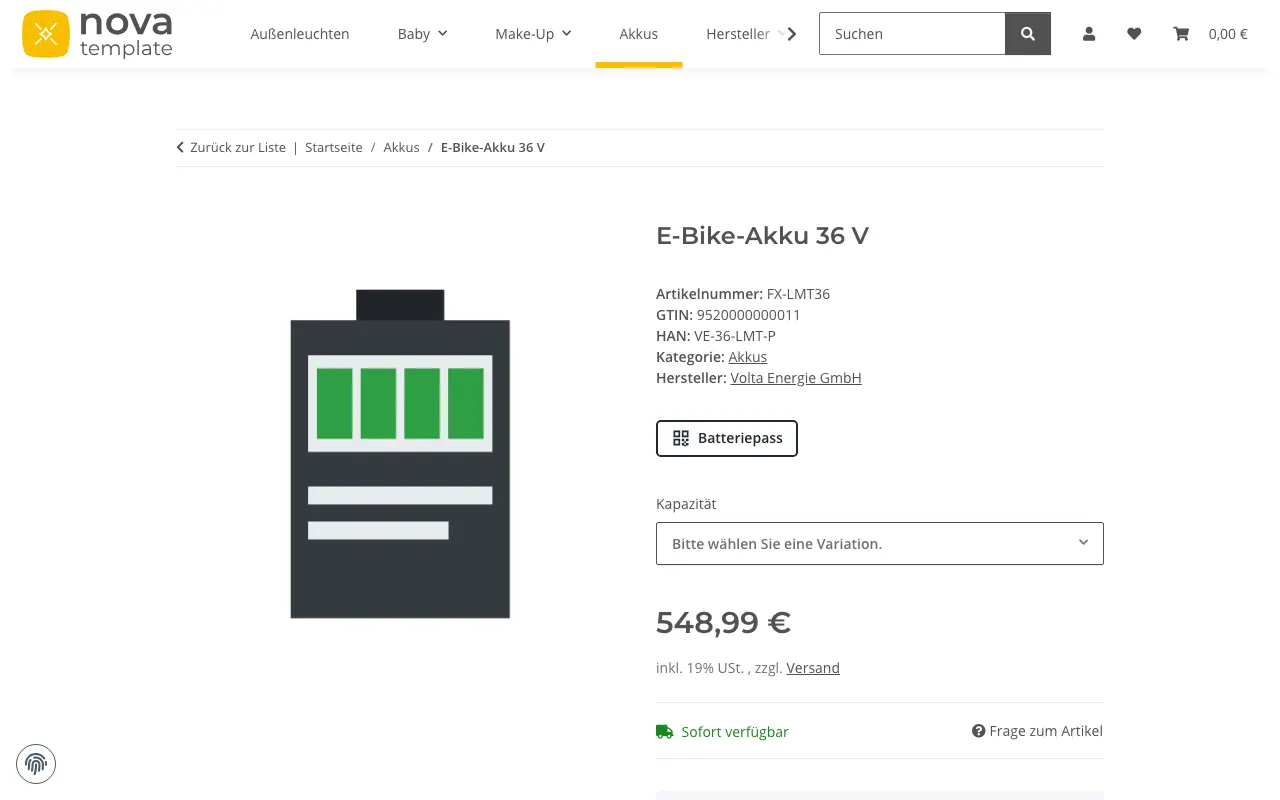Open the Hersteller menu
This screenshot has height=800, width=1280.
click(x=738, y=34)
